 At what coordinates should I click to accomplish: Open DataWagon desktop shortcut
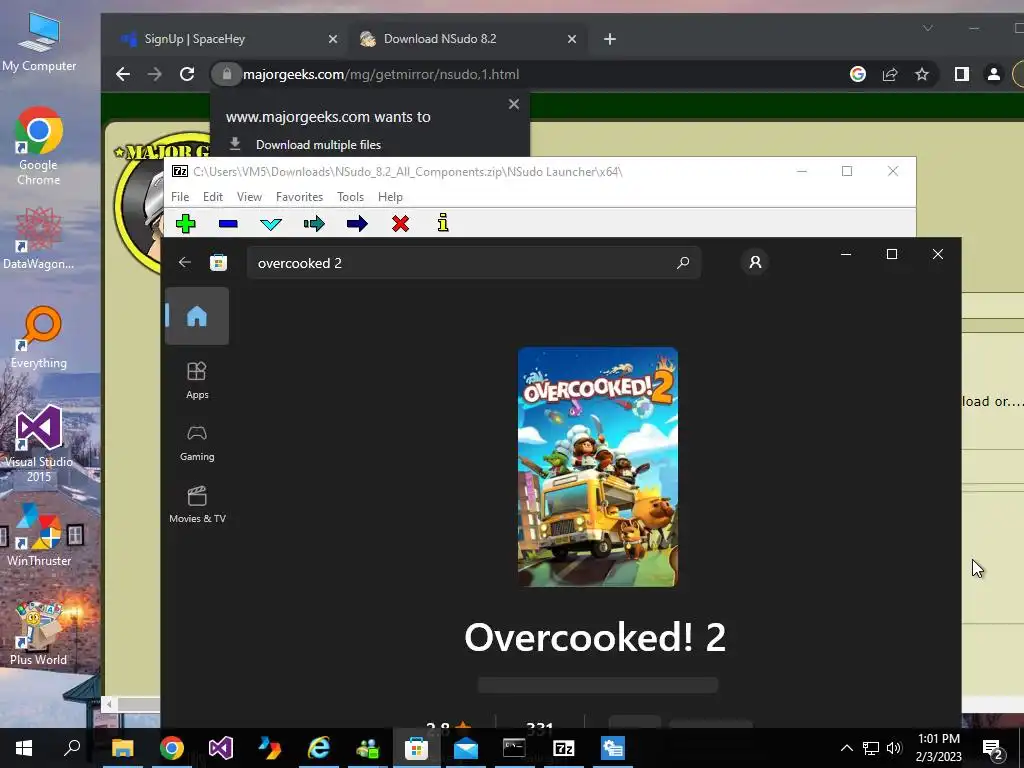coord(39,238)
